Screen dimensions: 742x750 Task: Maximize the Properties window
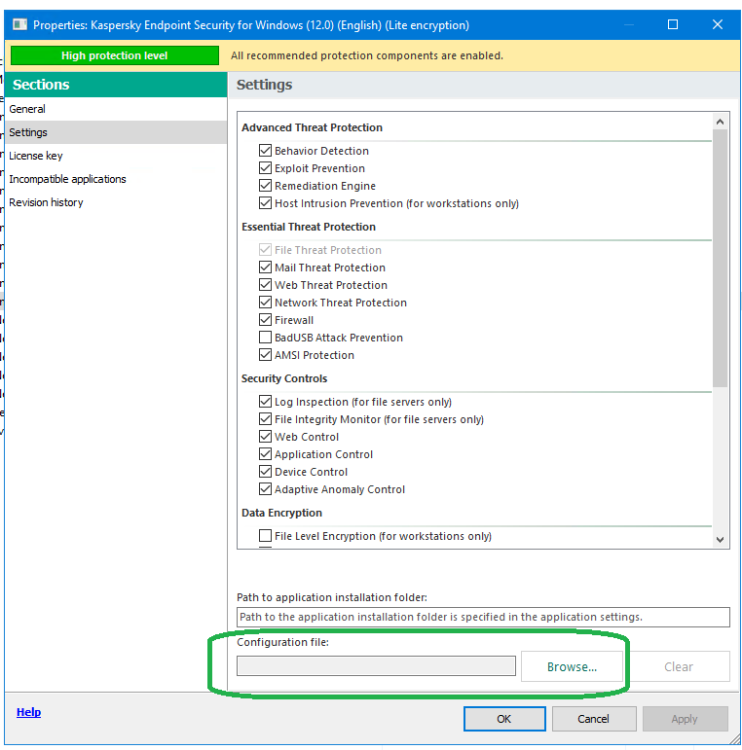[x=673, y=24]
